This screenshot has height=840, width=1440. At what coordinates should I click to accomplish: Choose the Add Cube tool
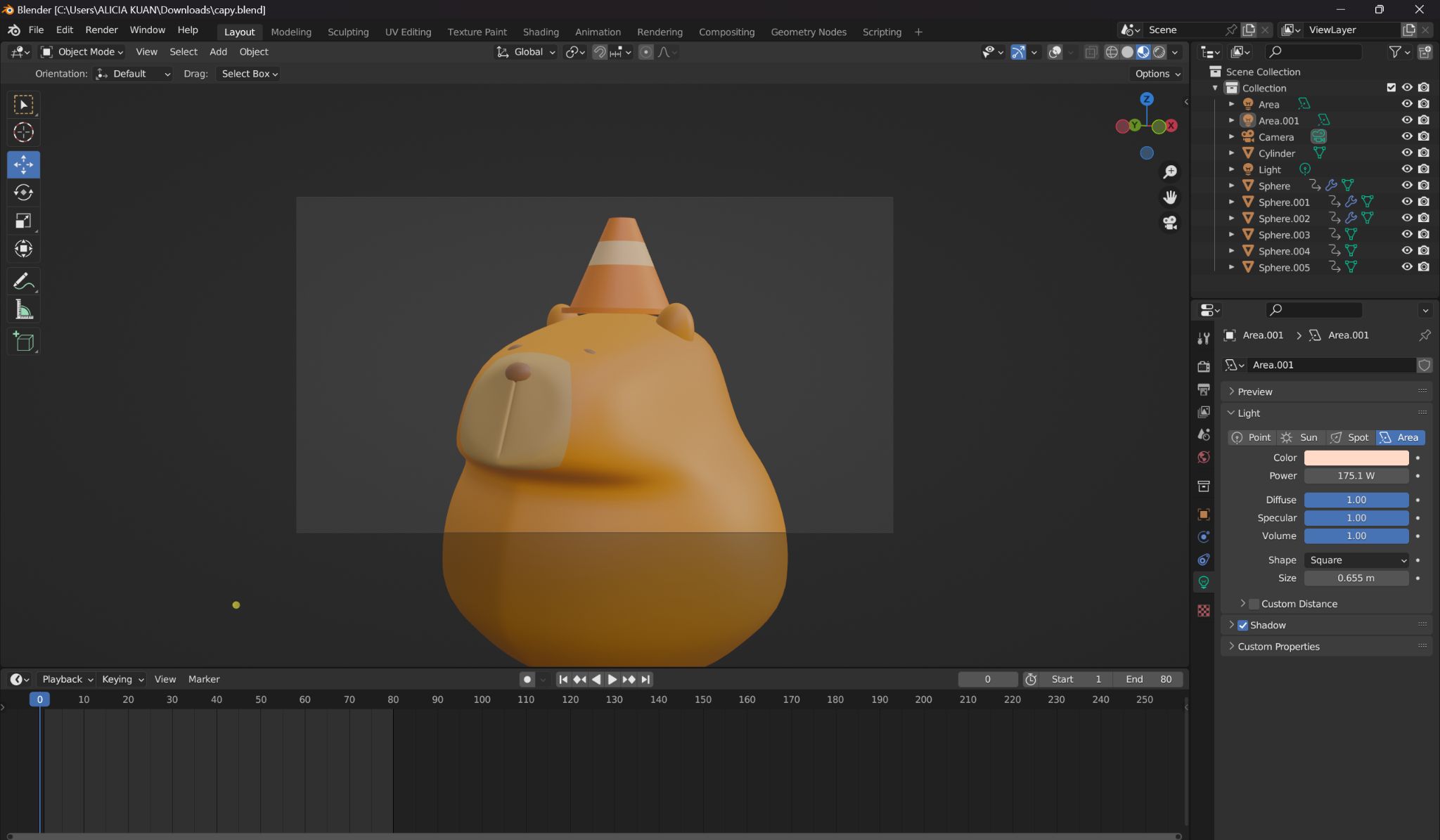coord(23,342)
